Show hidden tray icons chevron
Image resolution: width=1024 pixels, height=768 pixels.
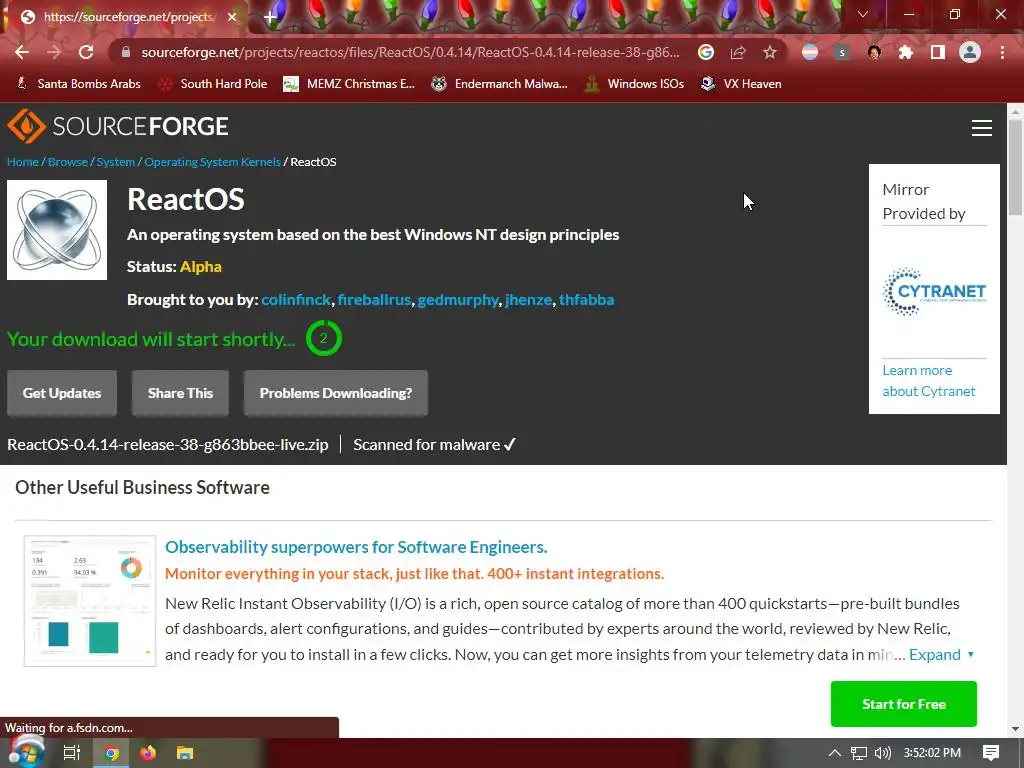[834, 753]
